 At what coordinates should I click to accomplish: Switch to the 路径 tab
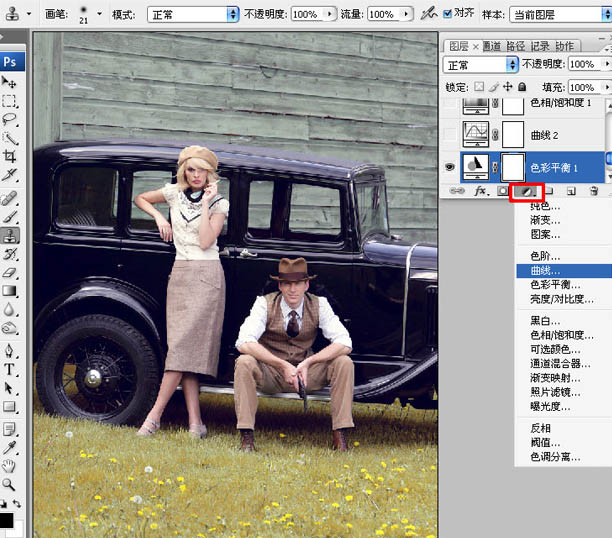click(x=515, y=46)
